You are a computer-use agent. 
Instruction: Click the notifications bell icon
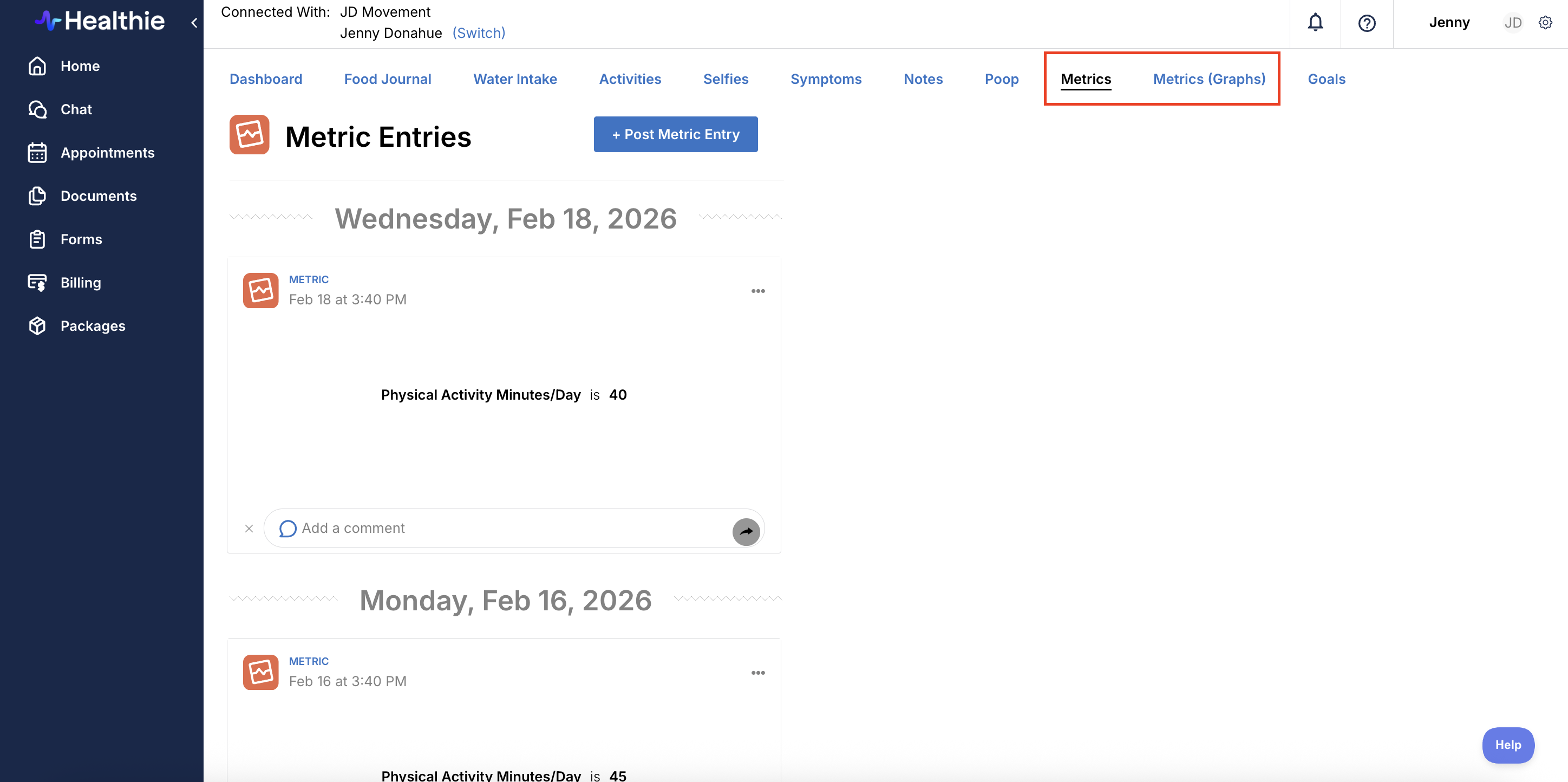click(x=1315, y=23)
